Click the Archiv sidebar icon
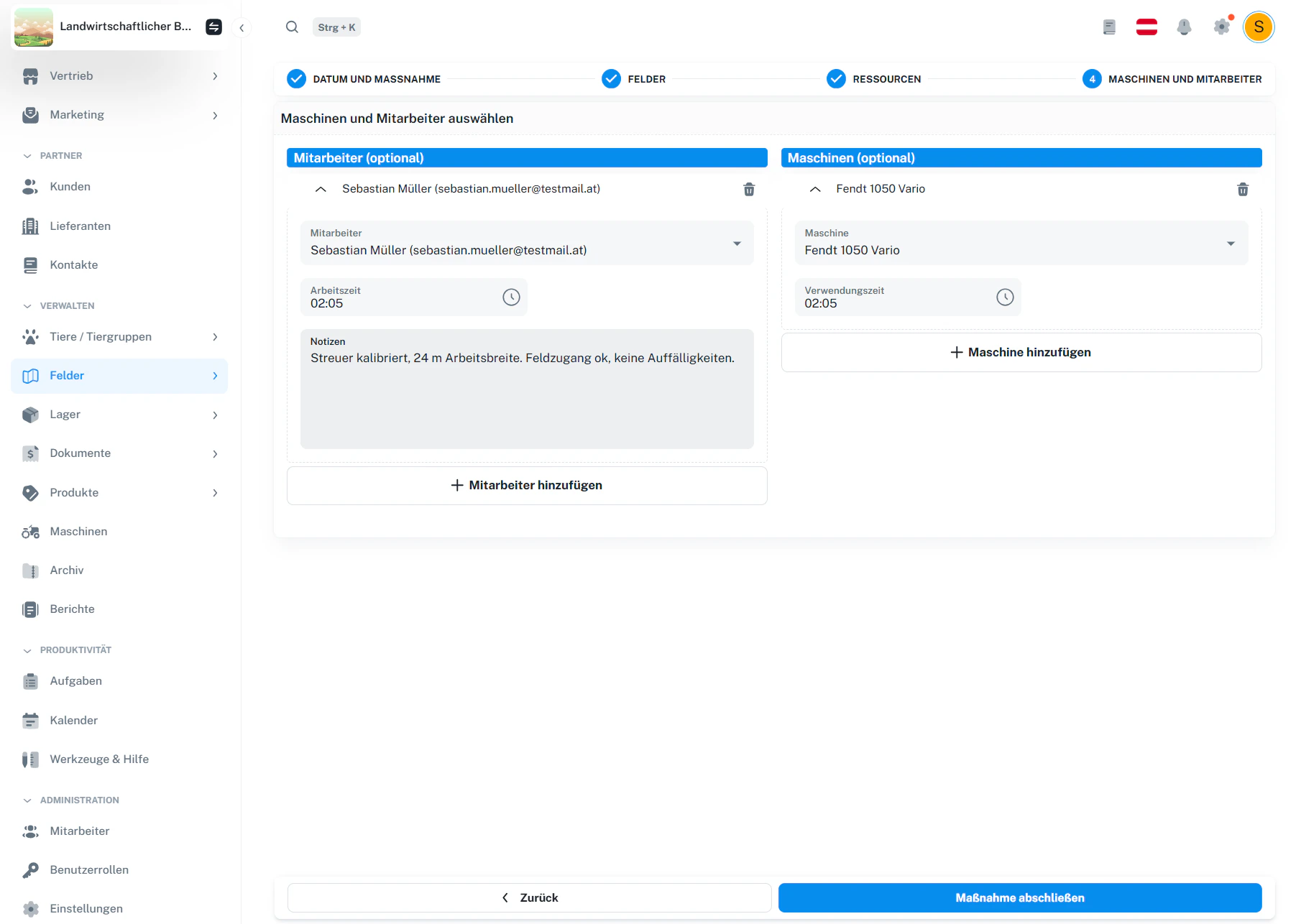 30,570
